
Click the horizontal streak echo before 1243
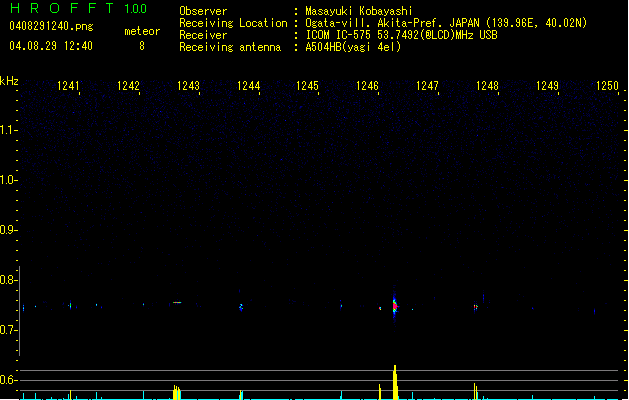click(x=177, y=303)
